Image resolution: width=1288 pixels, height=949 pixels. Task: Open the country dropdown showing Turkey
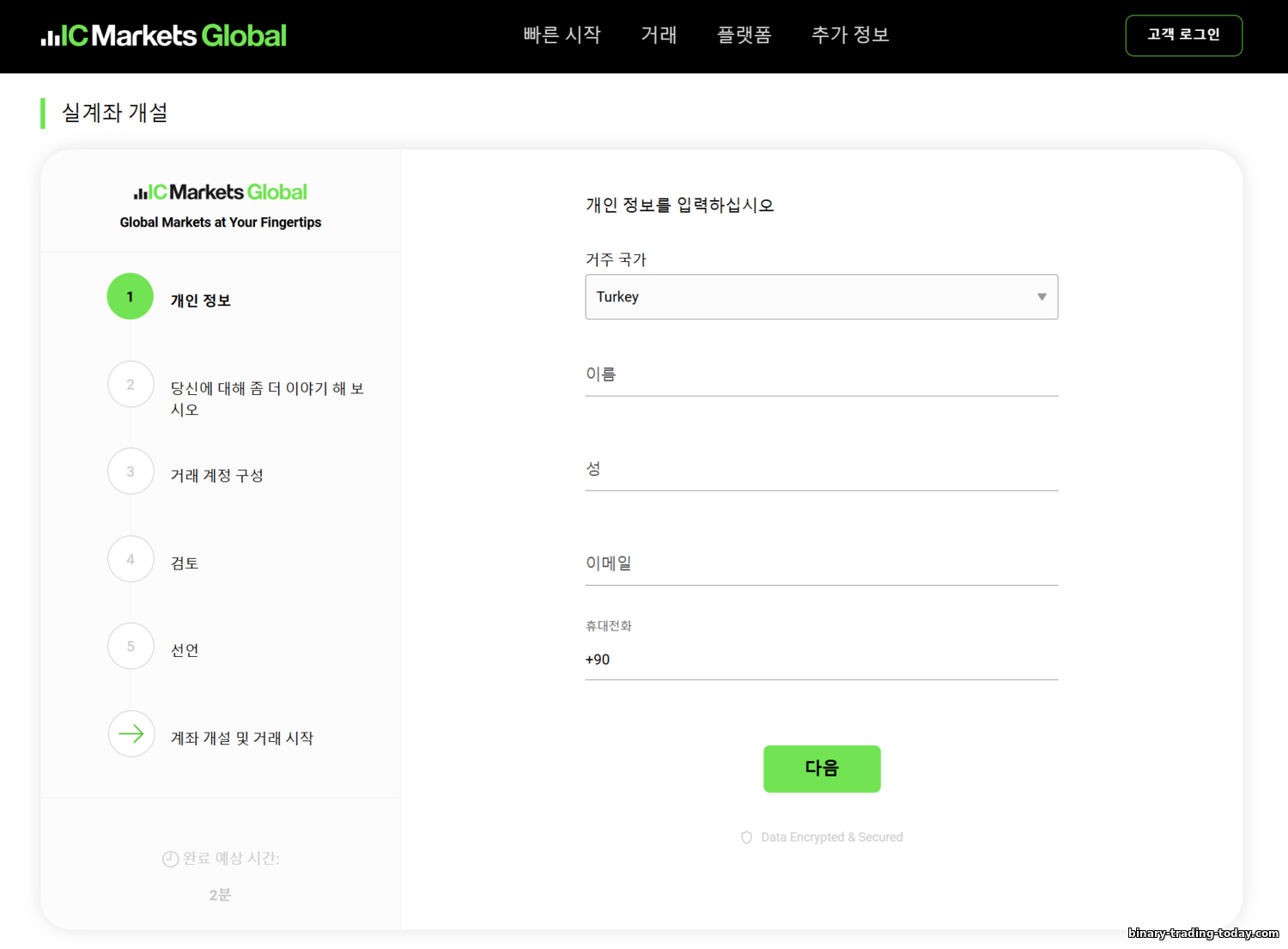[807, 297]
